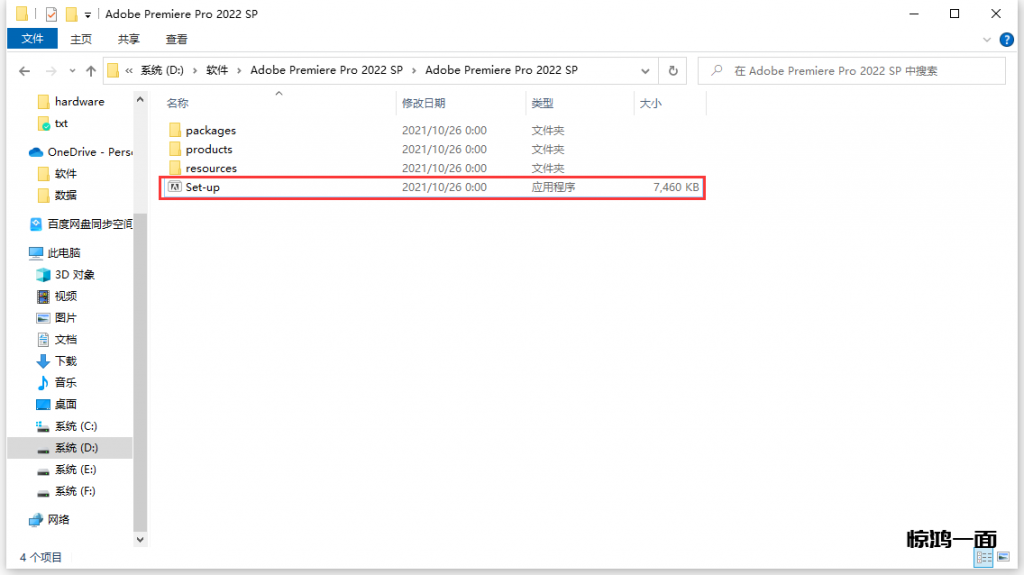This screenshot has height=575, width=1024.
Task: Go back using the Back arrow
Action: tap(24, 71)
